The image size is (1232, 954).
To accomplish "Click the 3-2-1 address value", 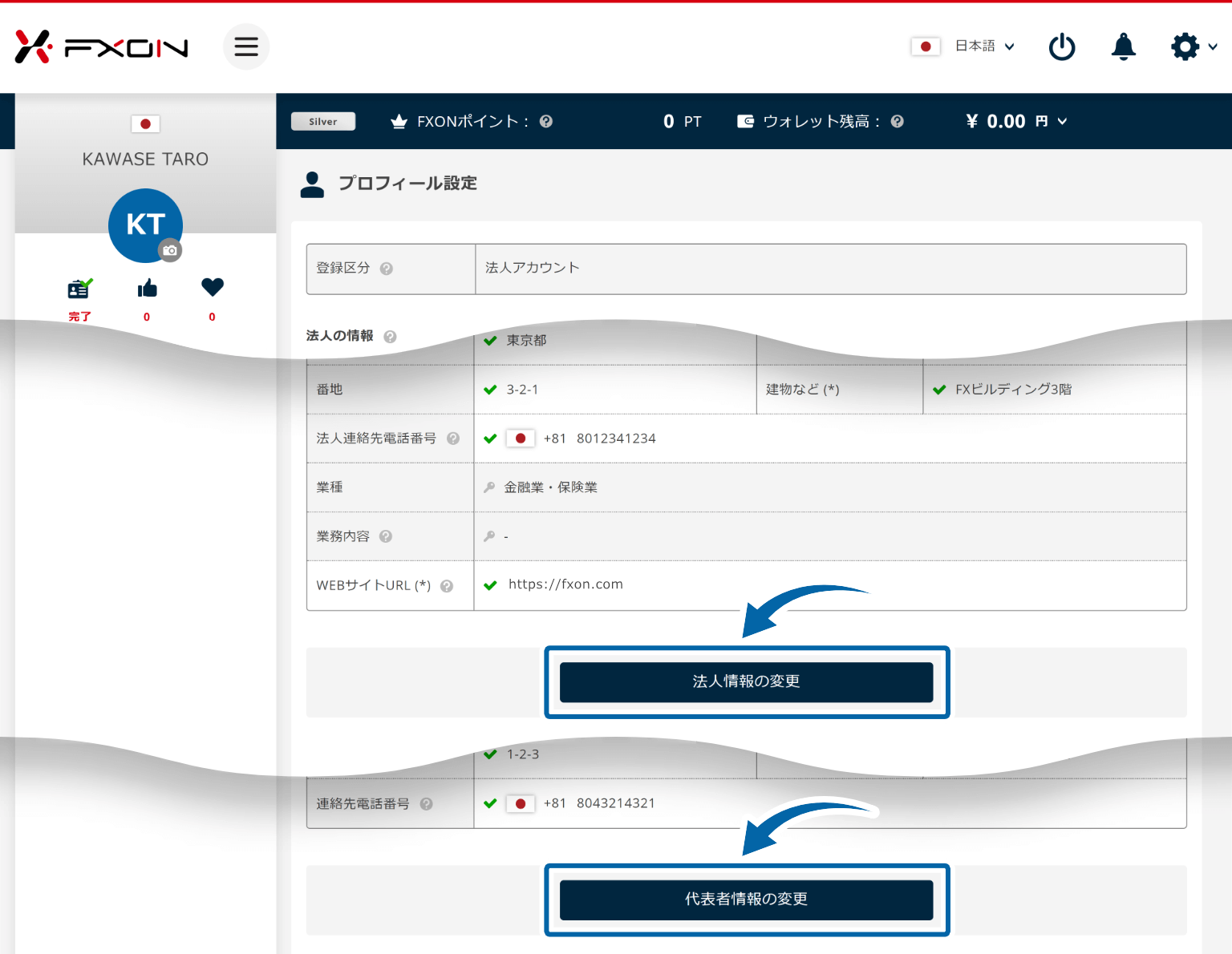I will 522,390.
